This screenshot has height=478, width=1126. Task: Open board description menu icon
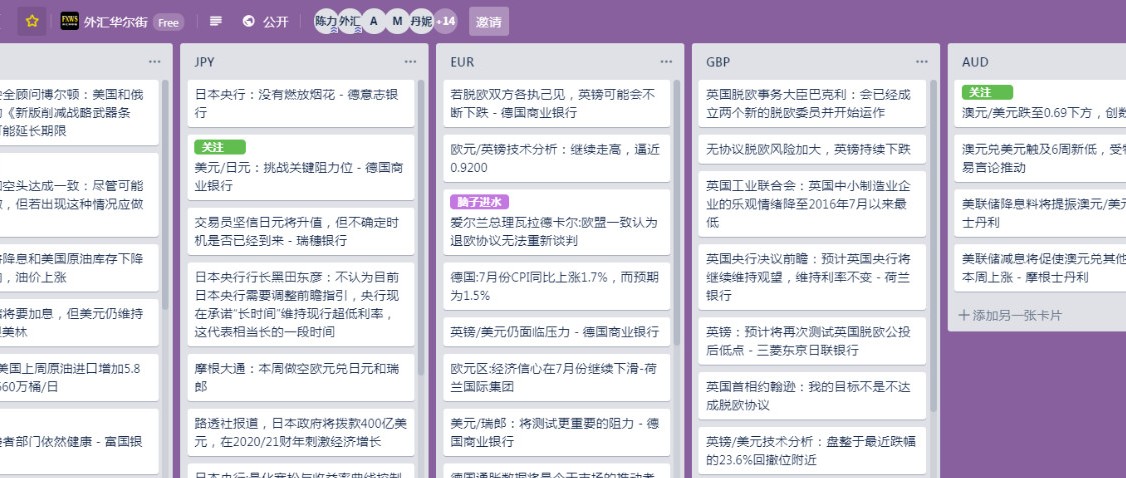coord(215,22)
